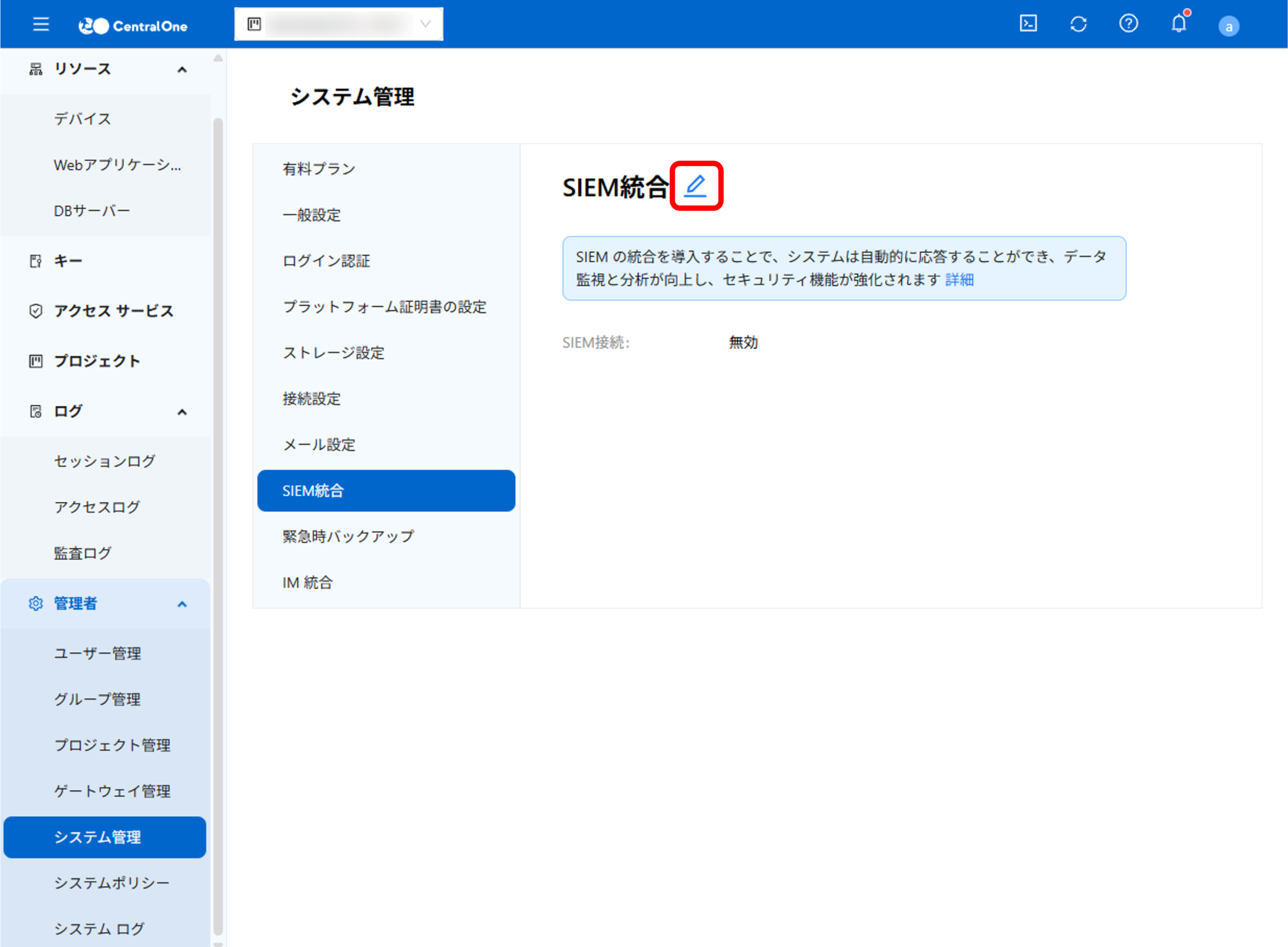
Task: Open the 緊急時バックアップ tab
Action: [x=348, y=537]
